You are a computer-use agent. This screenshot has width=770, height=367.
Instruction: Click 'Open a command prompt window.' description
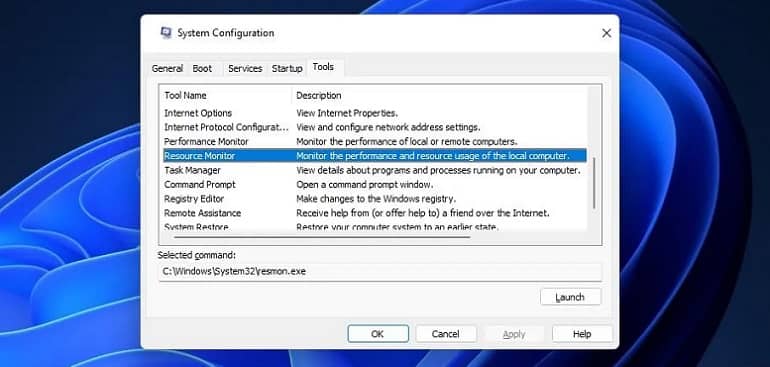coord(364,185)
